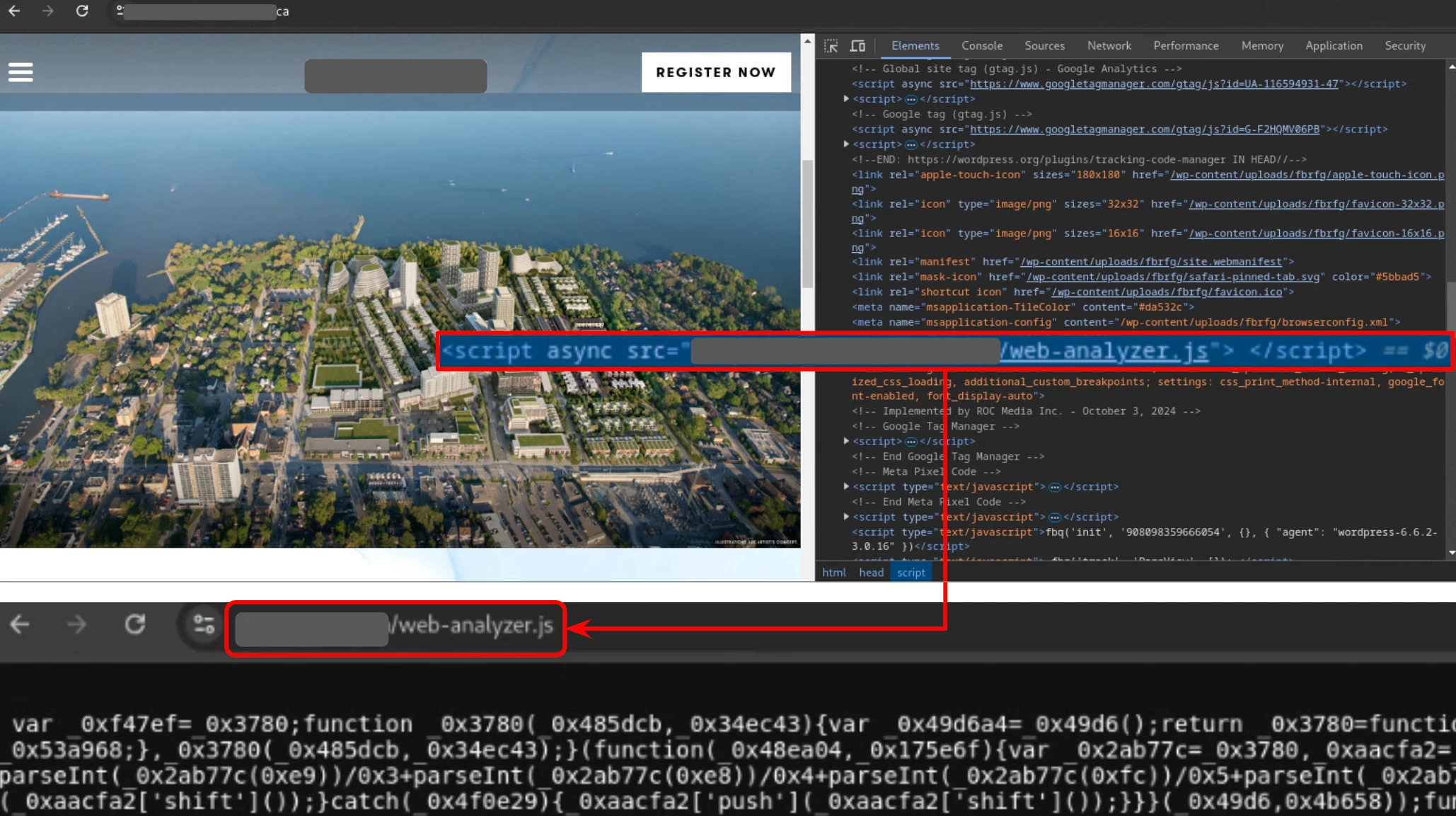Click the forward arrow in top browser window

[47, 11]
